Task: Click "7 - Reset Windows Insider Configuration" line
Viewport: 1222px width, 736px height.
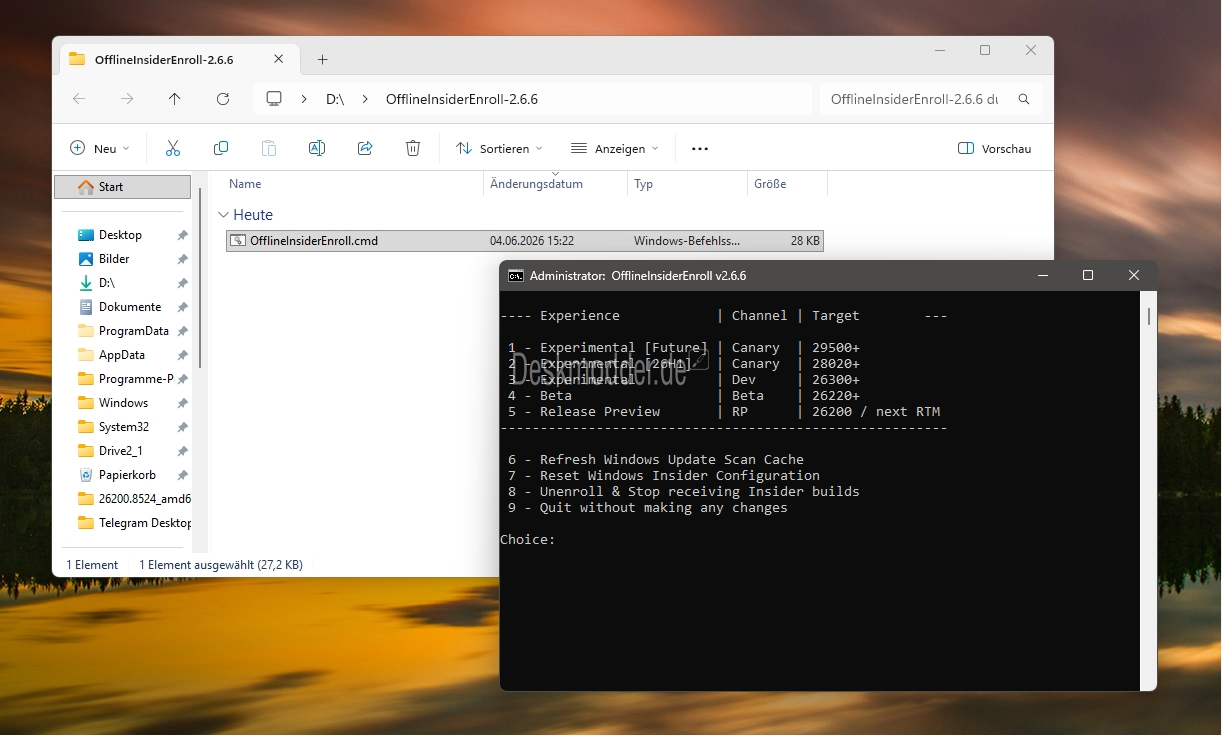Action: (664, 476)
